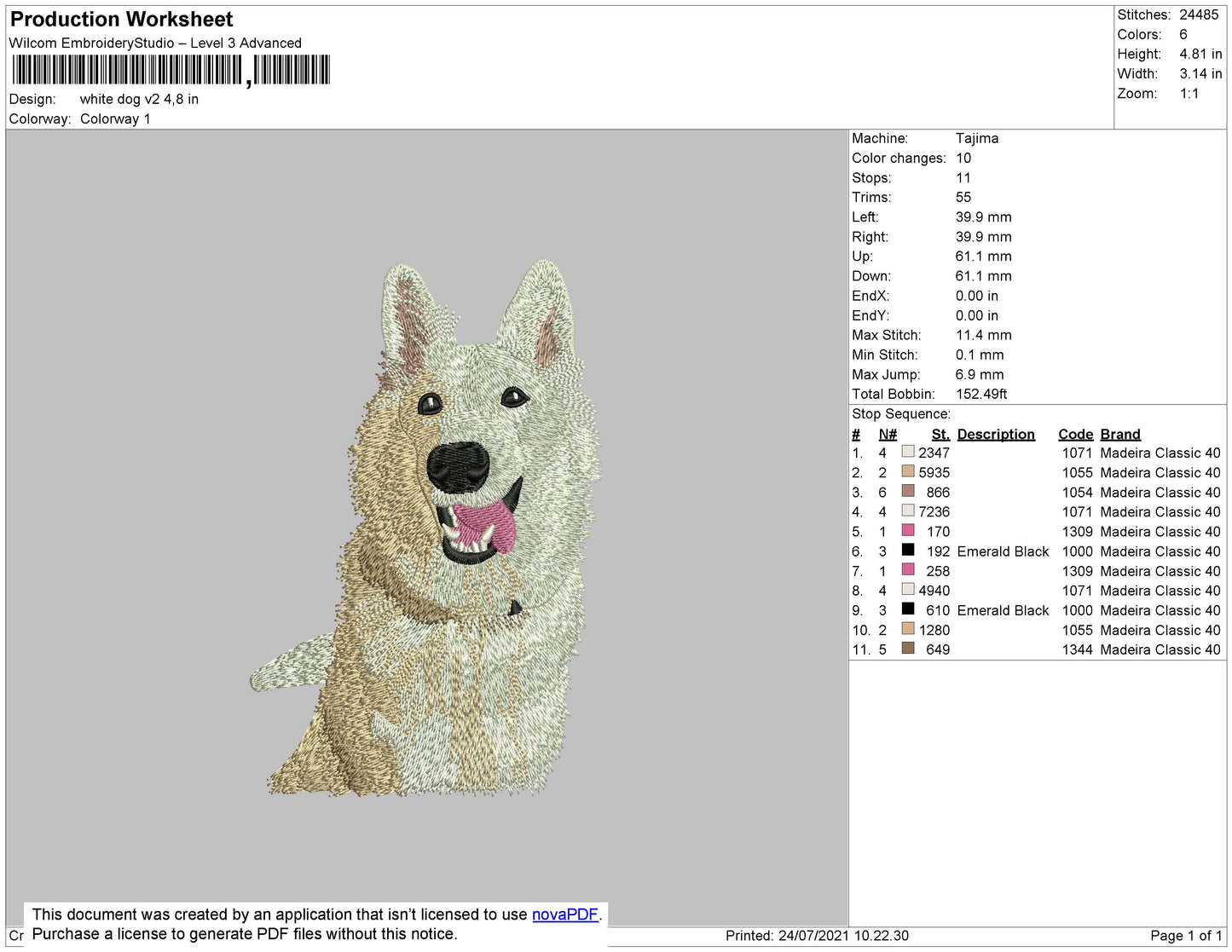This screenshot has height=952, width=1232.
Task: Click stitch count '7236' in stop 4
Action: click(934, 511)
